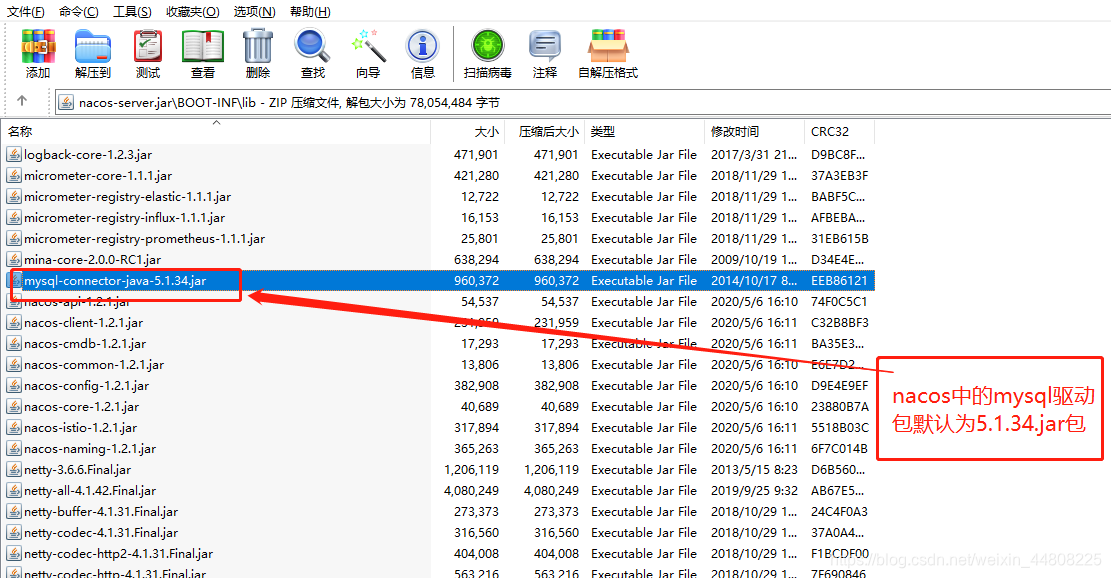Click the jar icon beside mina-core-2.0.0-RC1.jar
Viewport: 1111px width, 578px height.
13,259
